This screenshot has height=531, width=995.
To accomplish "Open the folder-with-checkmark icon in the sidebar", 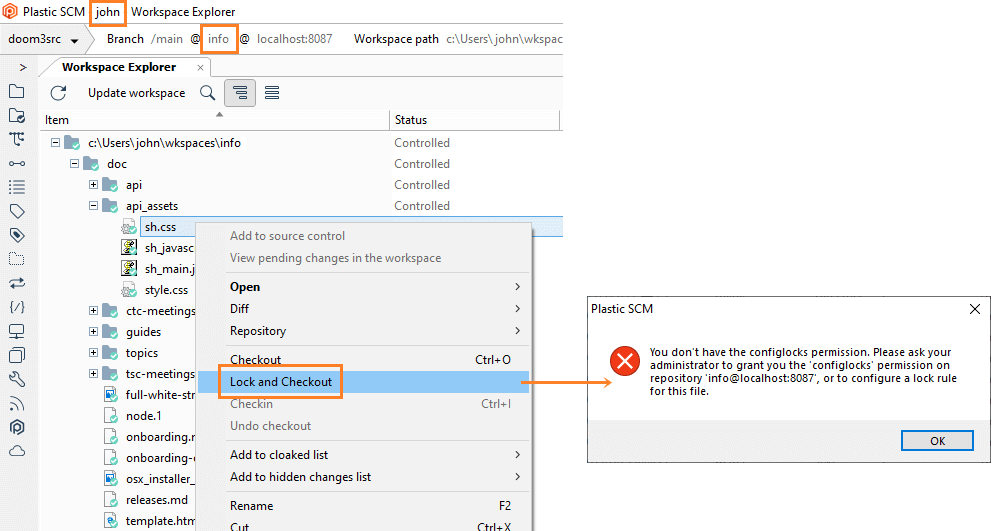I will point(16,115).
